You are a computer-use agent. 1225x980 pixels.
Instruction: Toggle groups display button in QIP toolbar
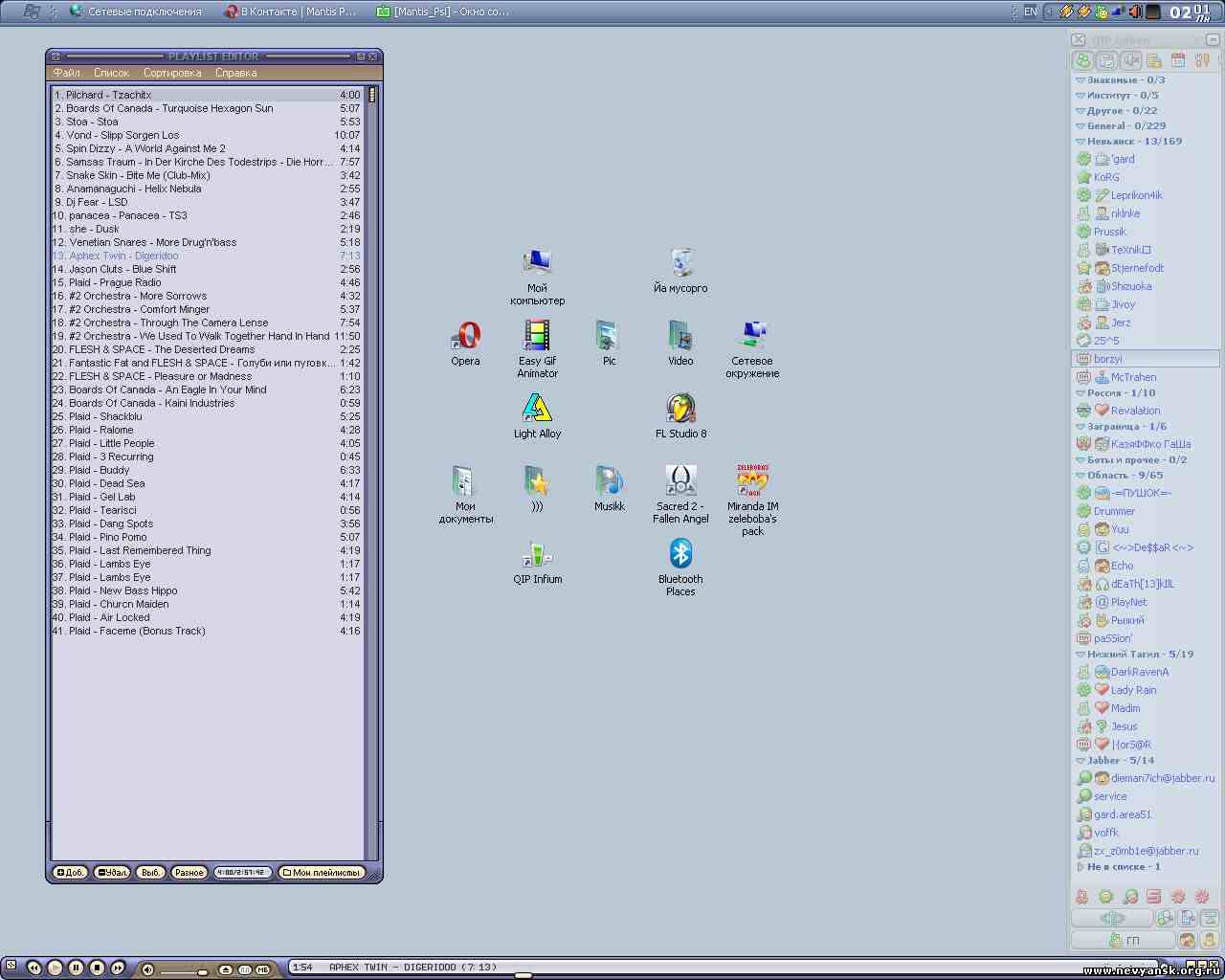pos(1107,60)
